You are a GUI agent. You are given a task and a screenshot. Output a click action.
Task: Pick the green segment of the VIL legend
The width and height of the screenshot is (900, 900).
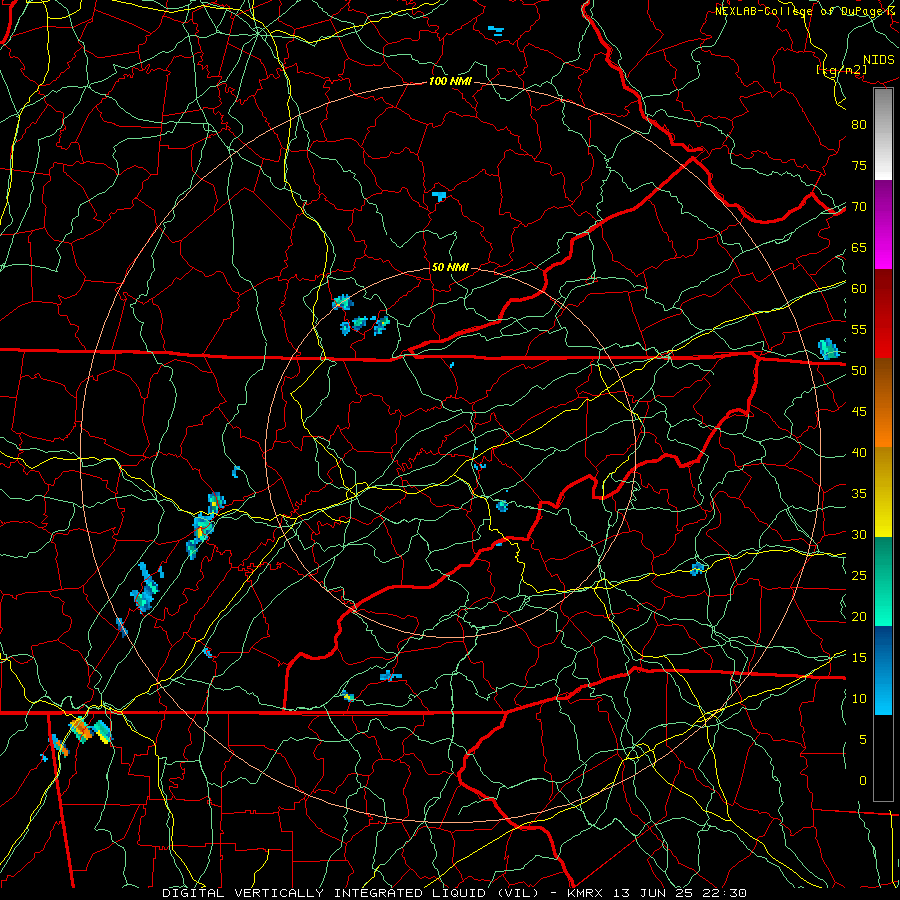click(883, 581)
